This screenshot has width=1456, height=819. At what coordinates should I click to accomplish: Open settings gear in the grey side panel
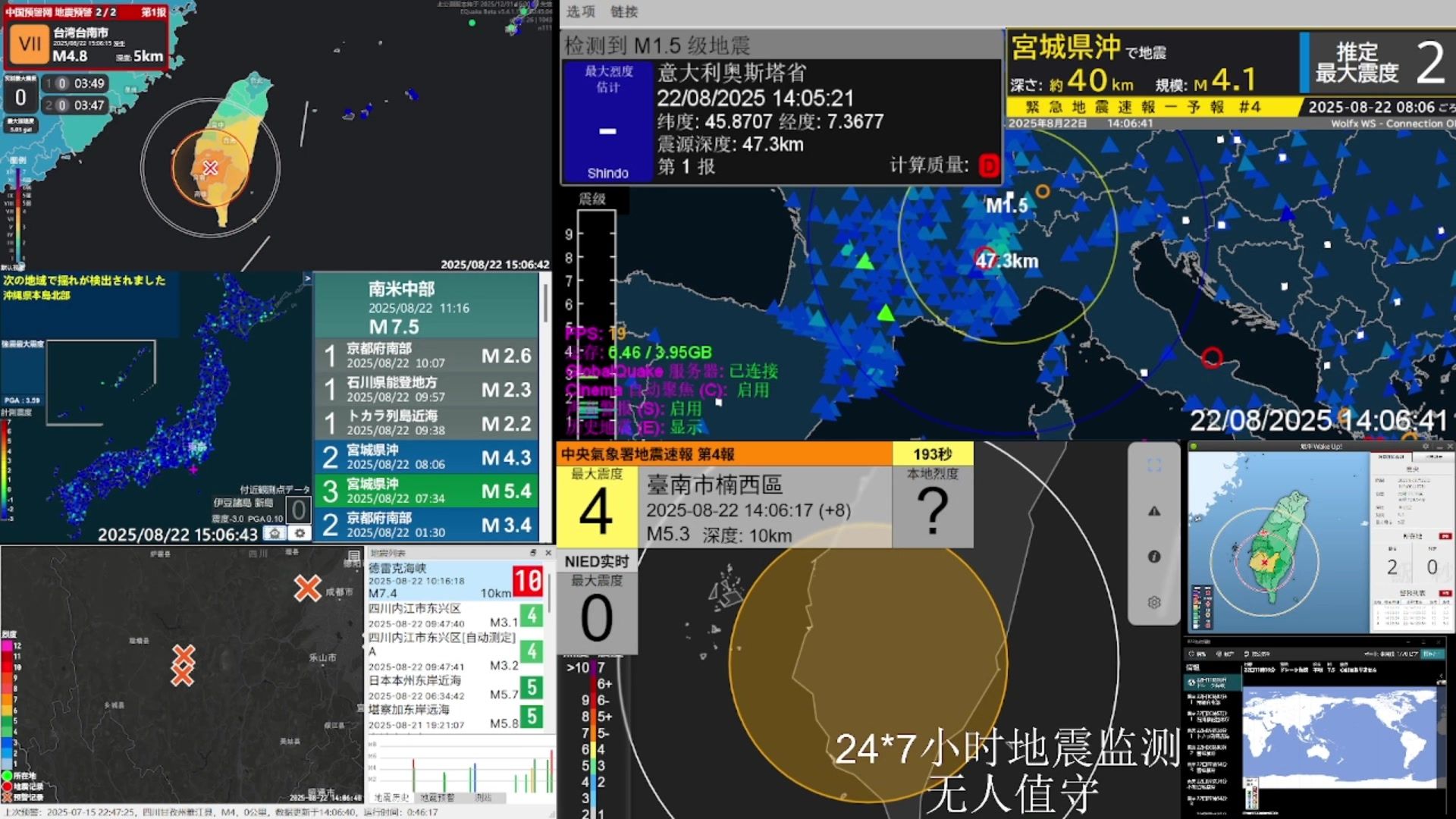1154,602
